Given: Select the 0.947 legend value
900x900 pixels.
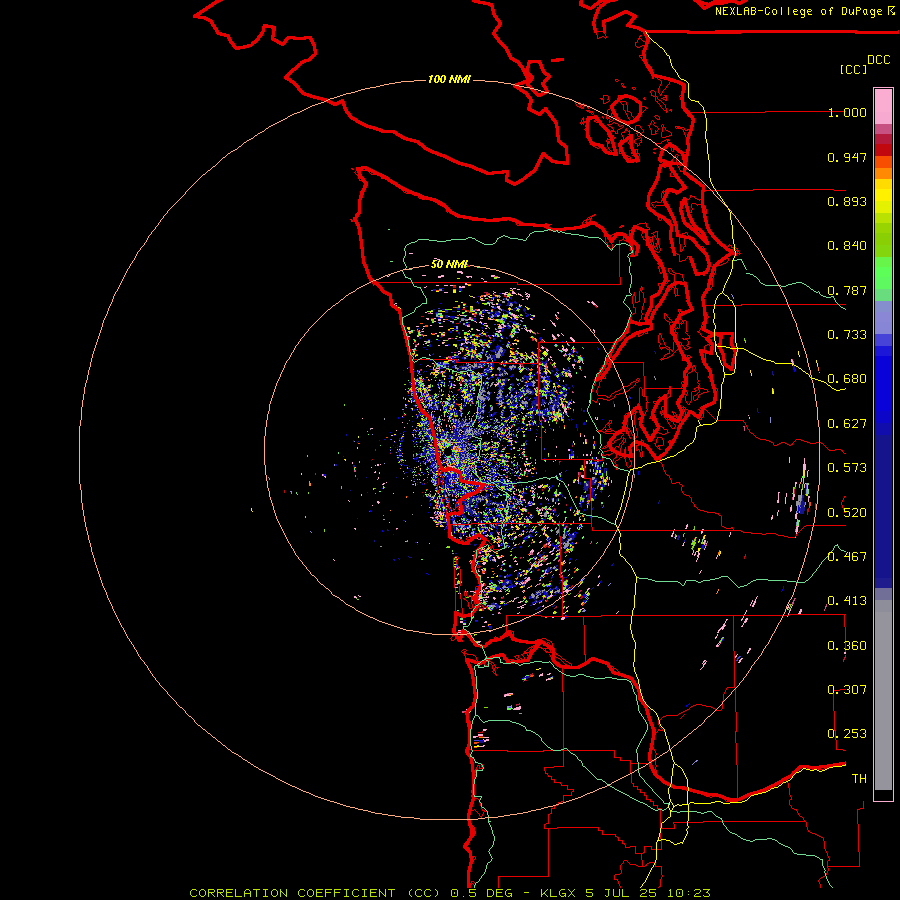Looking at the screenshot, I should 847,157.
